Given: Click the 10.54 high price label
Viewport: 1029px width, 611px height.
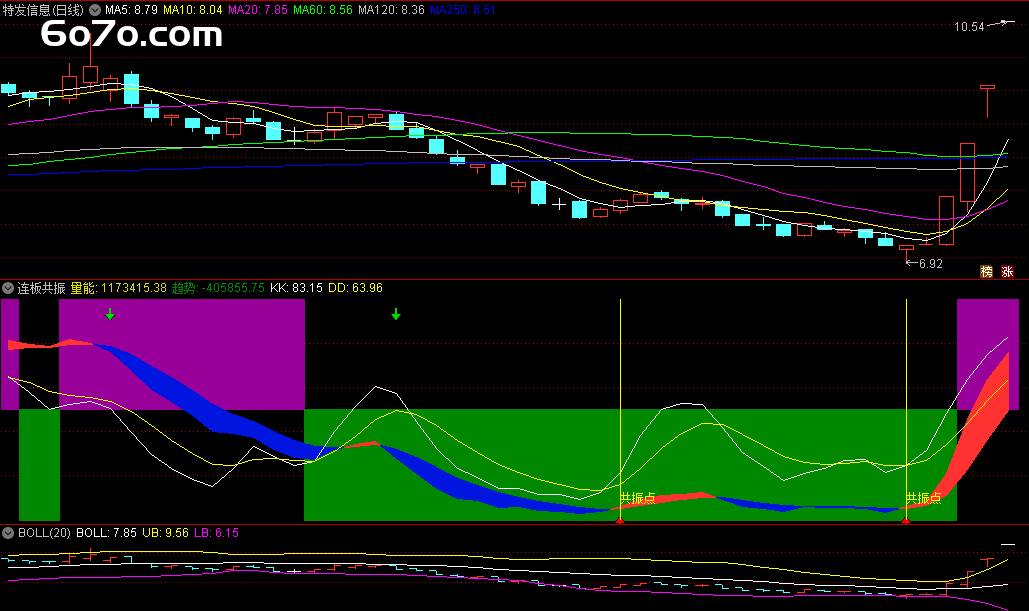Looking at the screenshot, I should [x=969, y=27].
